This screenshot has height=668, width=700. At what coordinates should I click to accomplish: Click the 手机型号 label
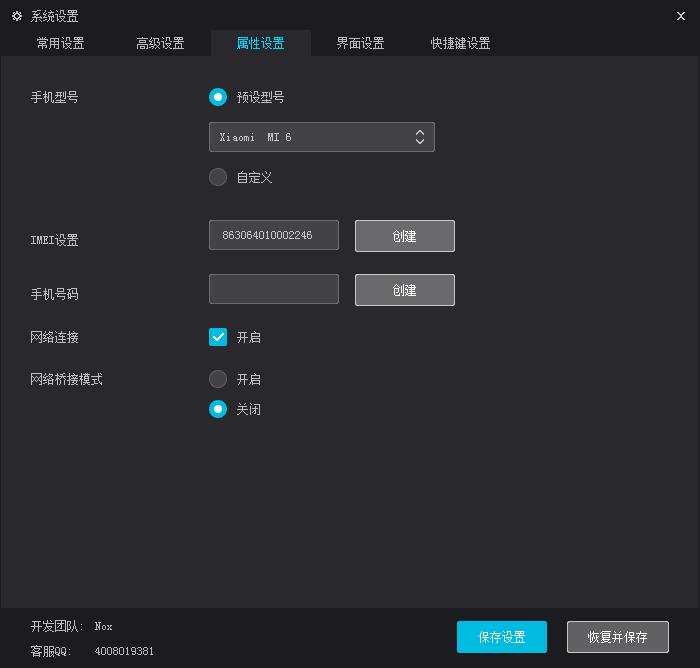(54, 97)
